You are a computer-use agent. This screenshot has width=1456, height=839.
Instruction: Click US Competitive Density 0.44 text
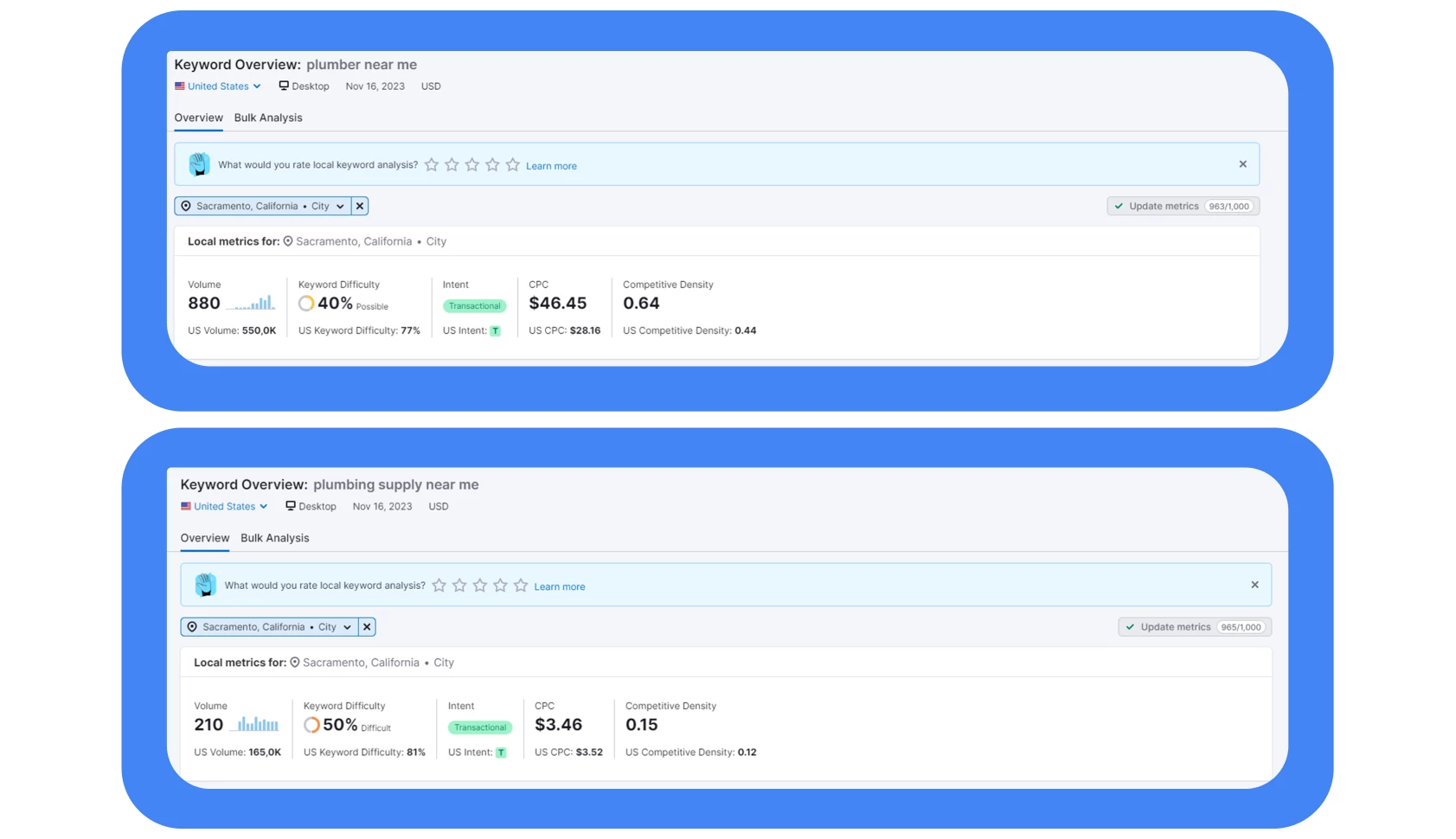(690, 330)
